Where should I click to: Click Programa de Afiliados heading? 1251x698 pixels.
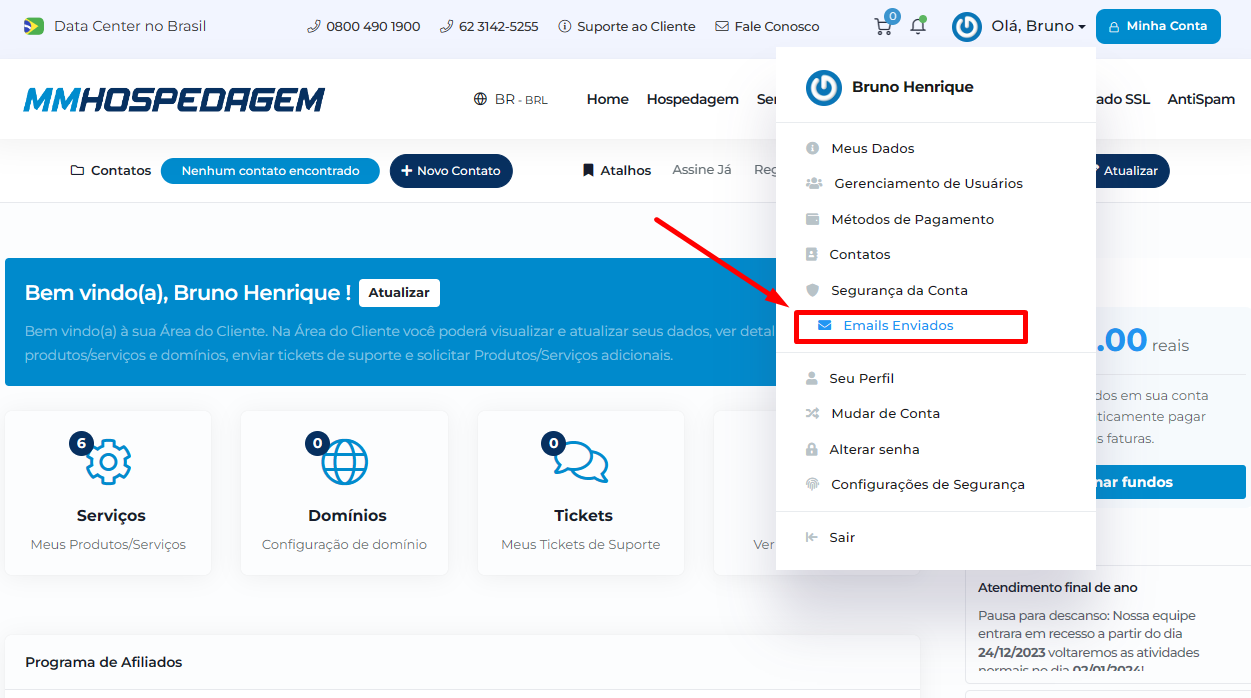point(104,662)
